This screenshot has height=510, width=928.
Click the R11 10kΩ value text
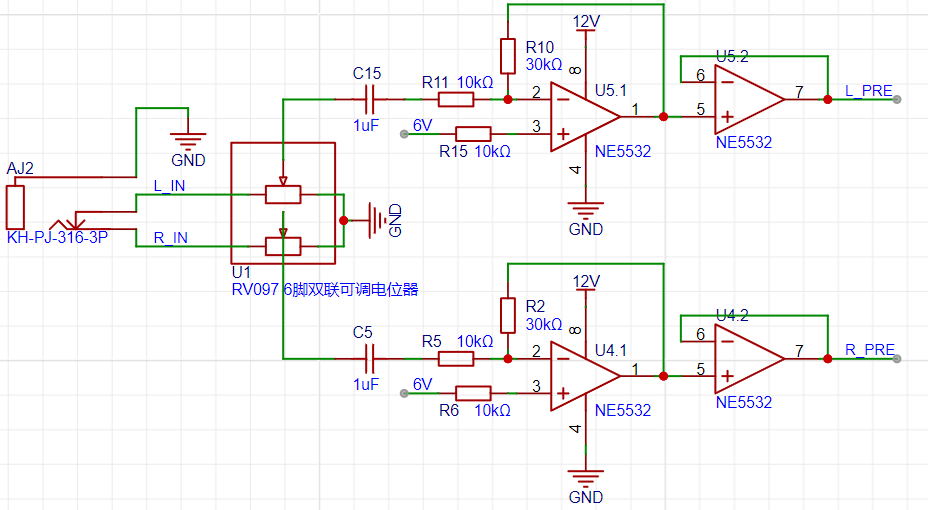pyautogui.click(x=475, y=82)
